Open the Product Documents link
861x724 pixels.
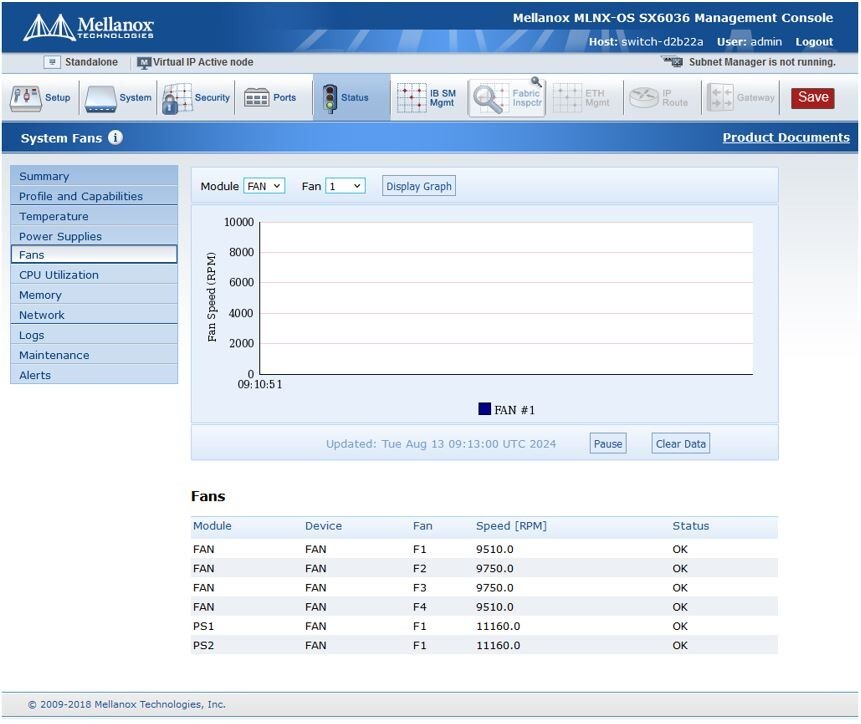click(786, 137)
